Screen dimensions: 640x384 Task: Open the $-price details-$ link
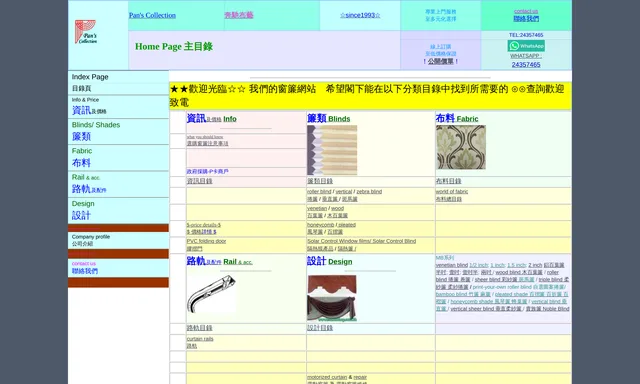coord(204,225)
